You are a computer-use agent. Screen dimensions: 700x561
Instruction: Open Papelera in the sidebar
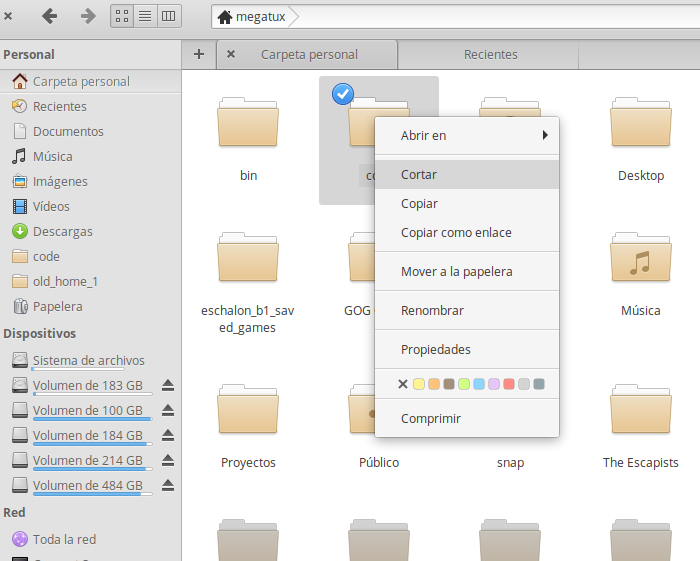[x=91, y=306]
